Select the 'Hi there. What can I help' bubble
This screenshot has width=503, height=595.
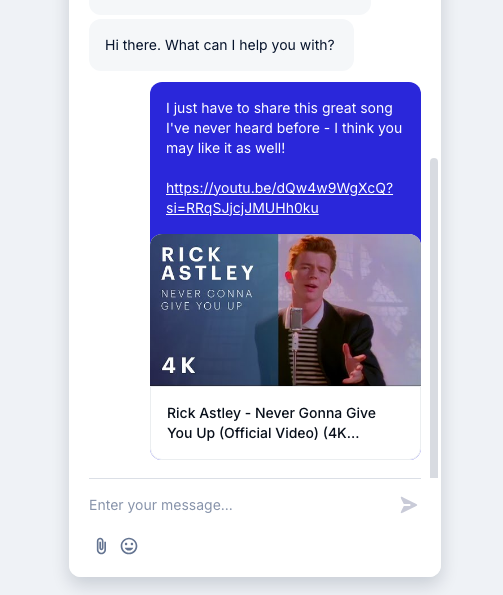[x=222, y=45]
